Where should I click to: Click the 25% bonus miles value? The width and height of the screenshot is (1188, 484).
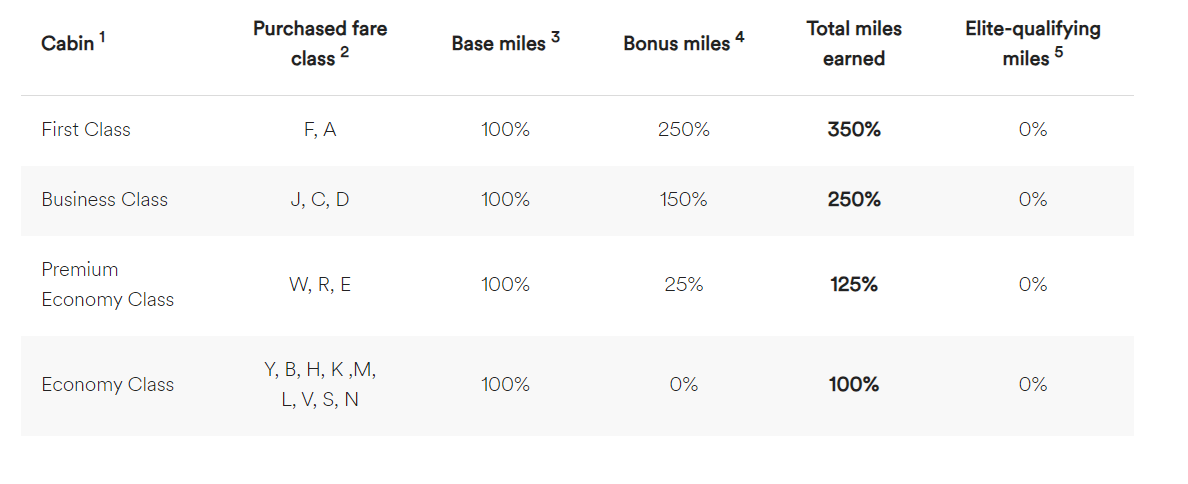pos(684,284)
